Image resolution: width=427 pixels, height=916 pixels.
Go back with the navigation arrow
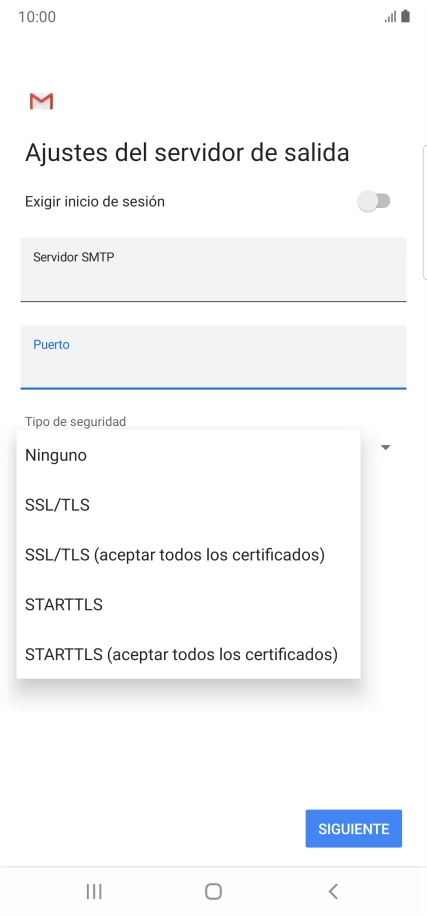333,891
